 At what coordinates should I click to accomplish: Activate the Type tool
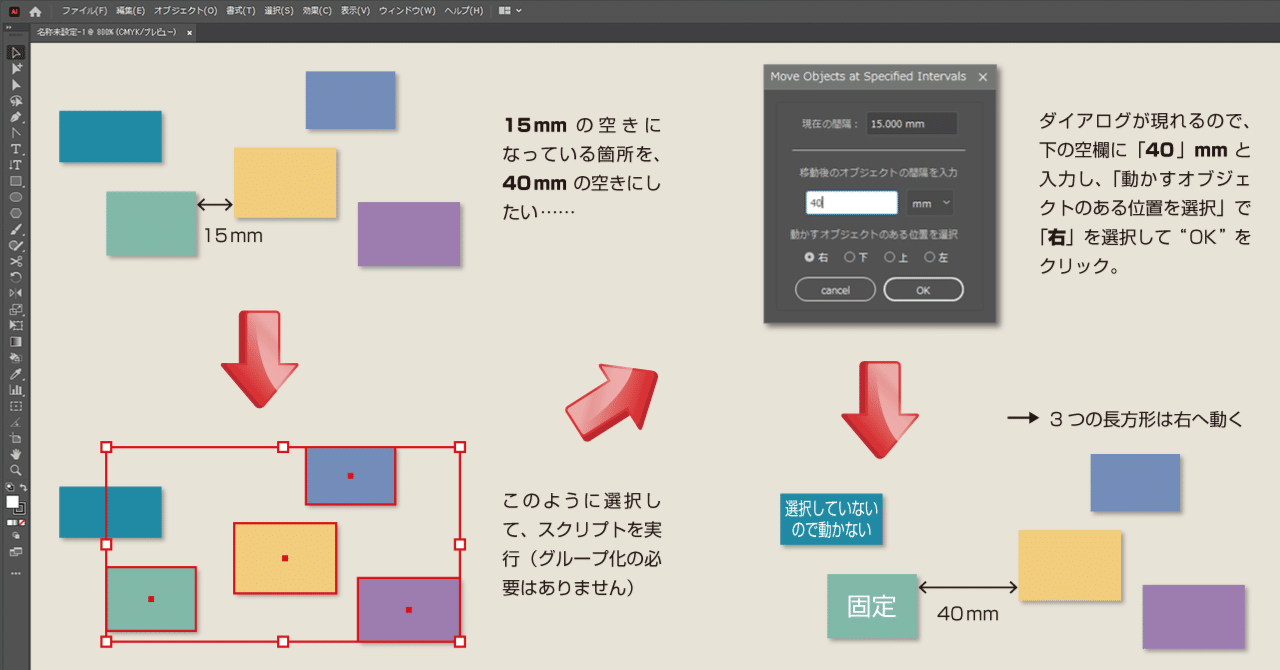pos(15,149)
